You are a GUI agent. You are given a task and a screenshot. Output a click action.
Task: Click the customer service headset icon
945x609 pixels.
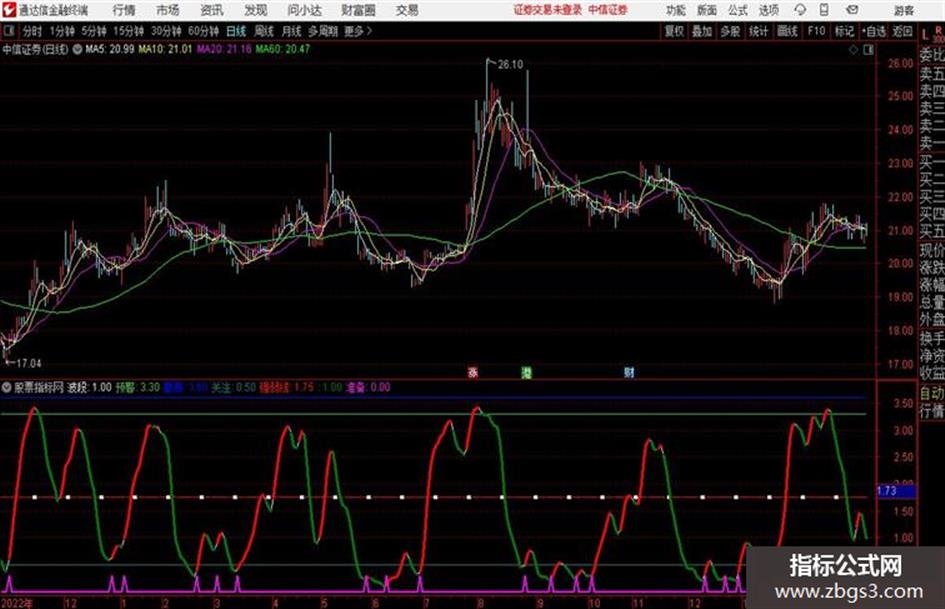[x=800, y=10]
